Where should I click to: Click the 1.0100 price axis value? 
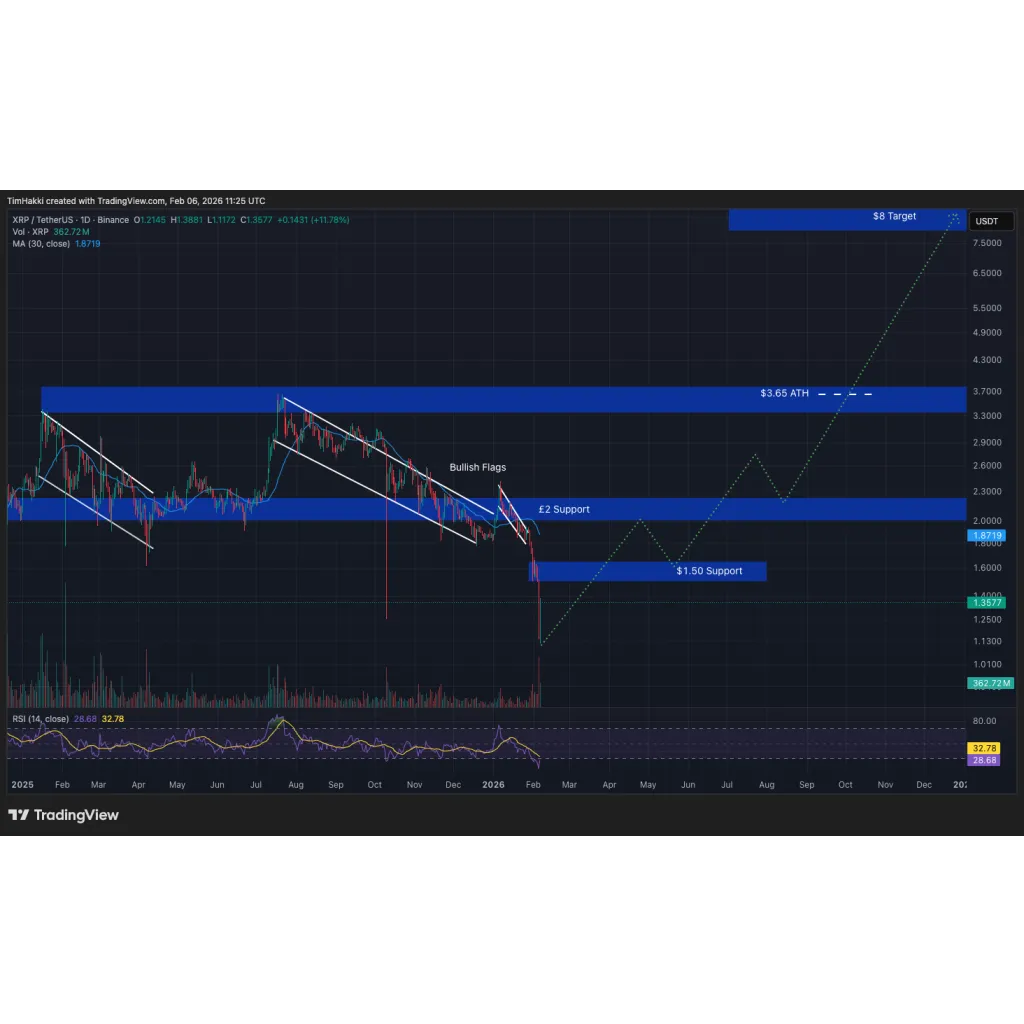tap(987, 664)
